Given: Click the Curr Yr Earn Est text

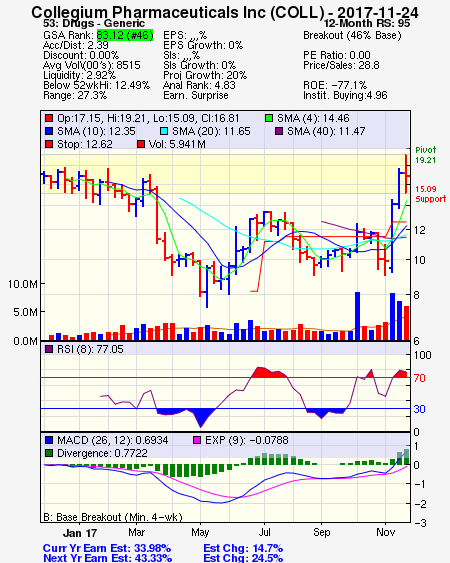Looking at the screenshot, I should click(x=107, y=549).
